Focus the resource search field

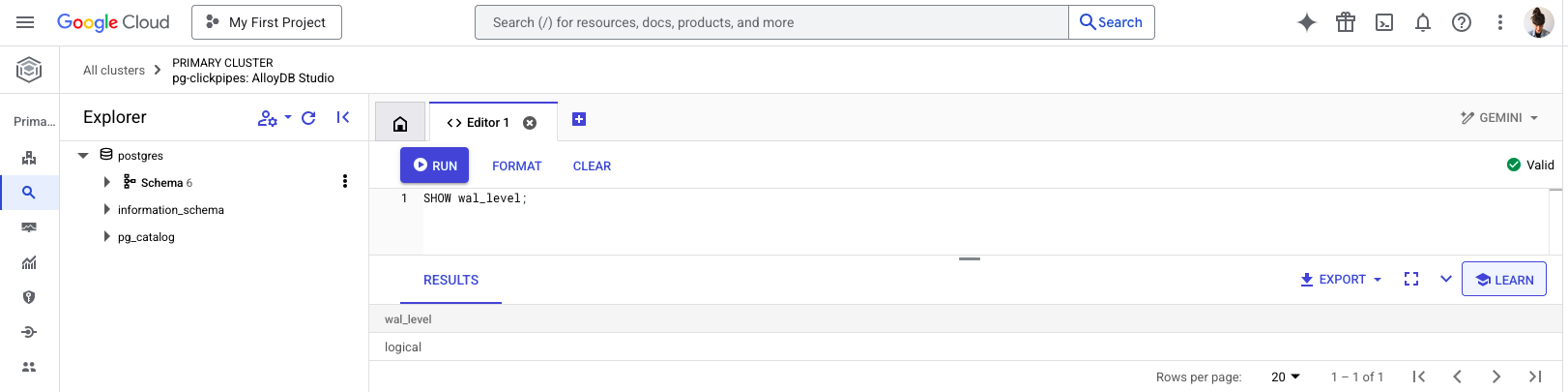pos(771,22)
